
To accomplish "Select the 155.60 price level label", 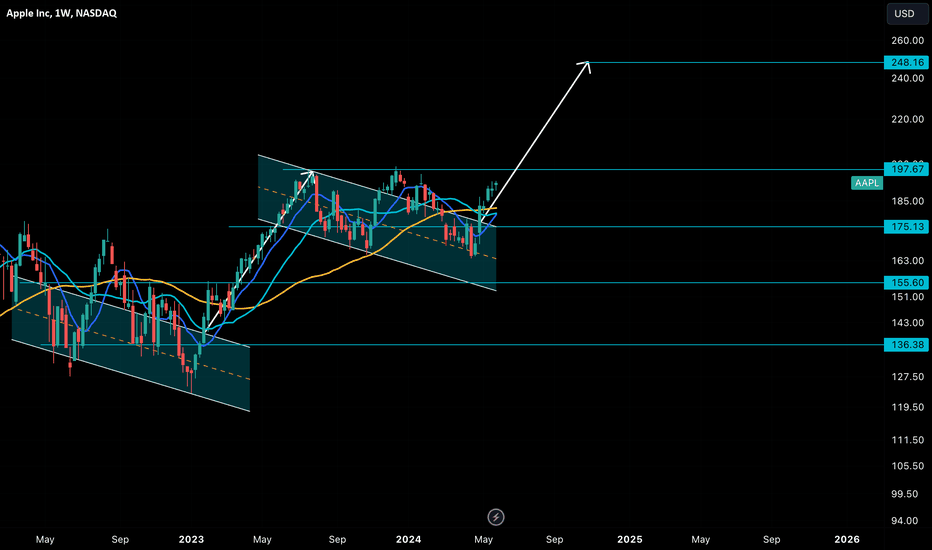I will pos(906,282).
